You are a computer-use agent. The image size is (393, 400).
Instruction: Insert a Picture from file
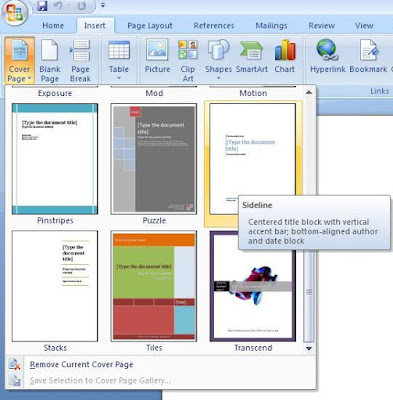[157, 57]
